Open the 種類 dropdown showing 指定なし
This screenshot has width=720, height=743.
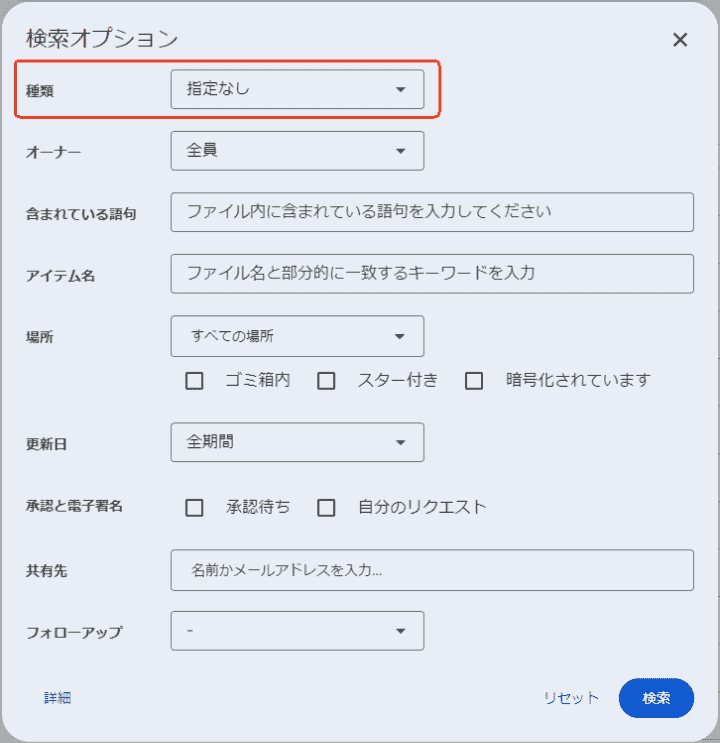pos(297,89)
